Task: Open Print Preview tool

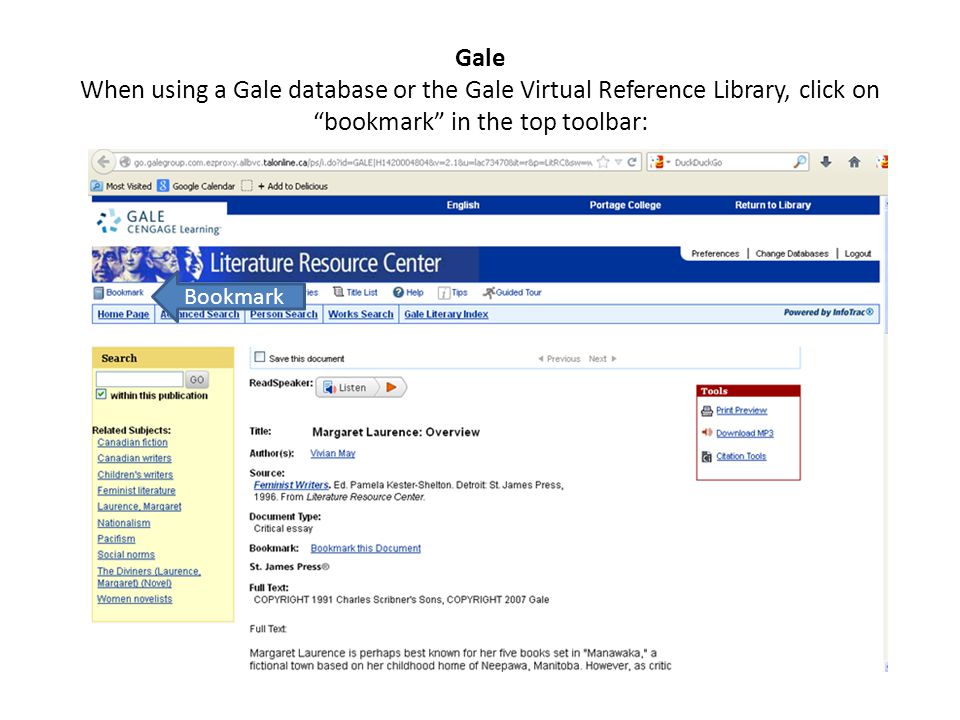Action: [x=735, y=410]
